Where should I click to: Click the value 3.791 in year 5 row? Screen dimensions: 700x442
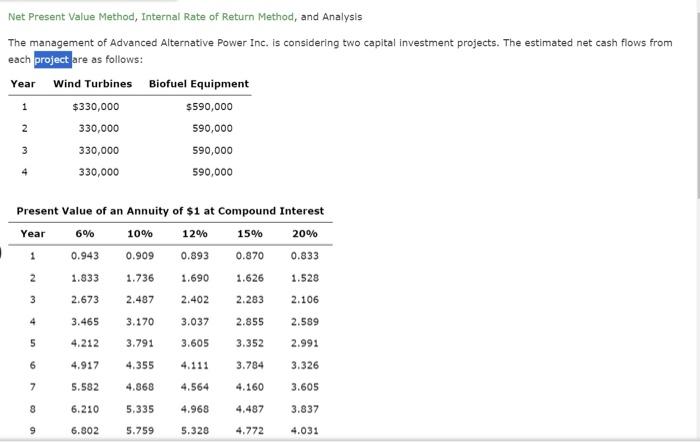pyautogui.click(x=140, y=343)
